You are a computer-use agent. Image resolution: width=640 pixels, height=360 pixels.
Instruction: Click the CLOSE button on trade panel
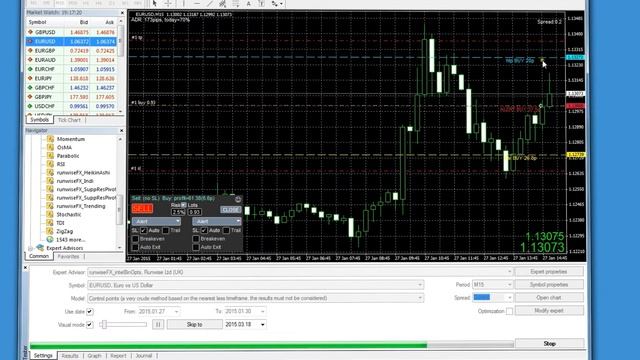(x=231, y=210)
